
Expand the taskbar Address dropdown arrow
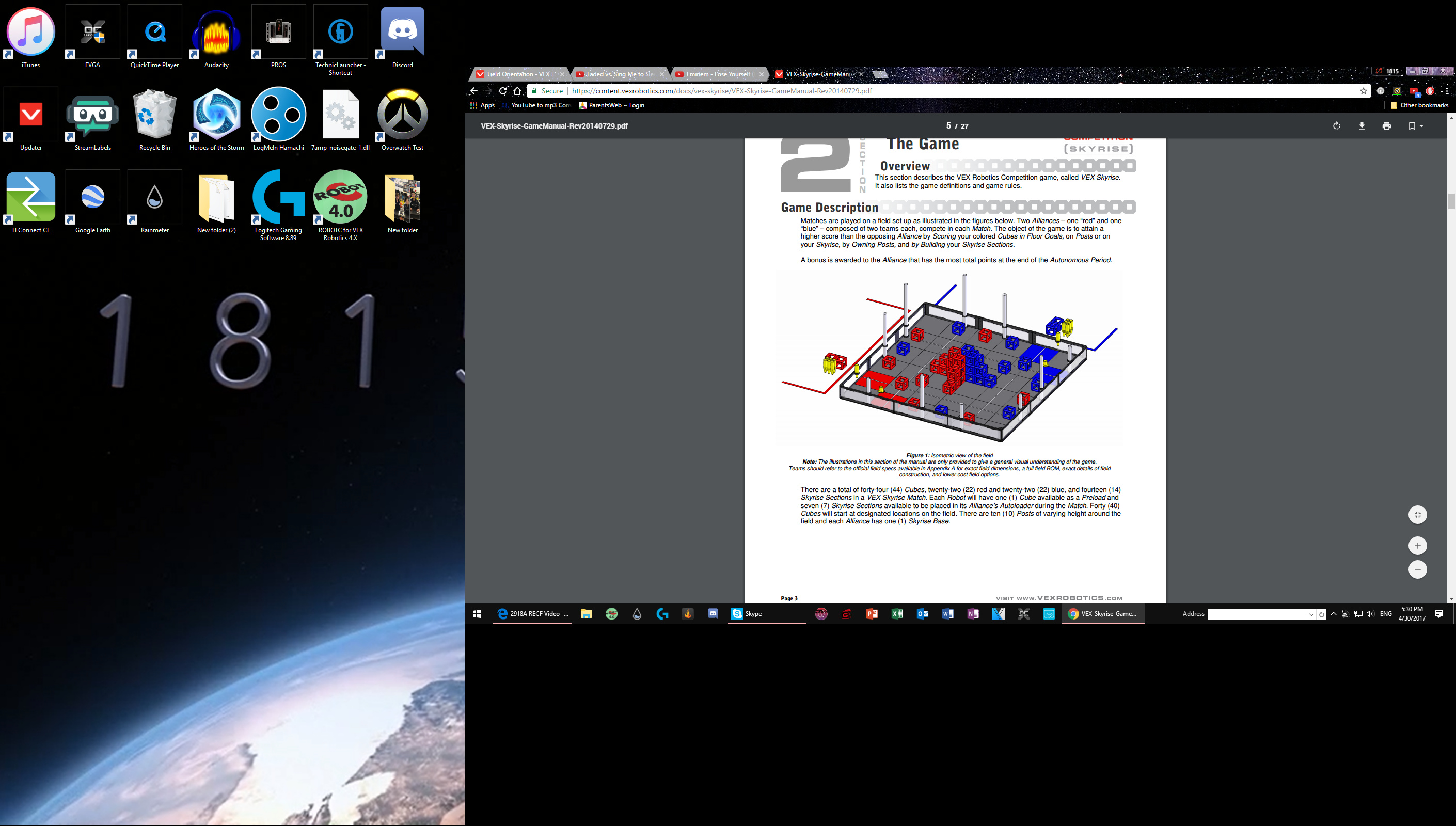[1311, 614]
